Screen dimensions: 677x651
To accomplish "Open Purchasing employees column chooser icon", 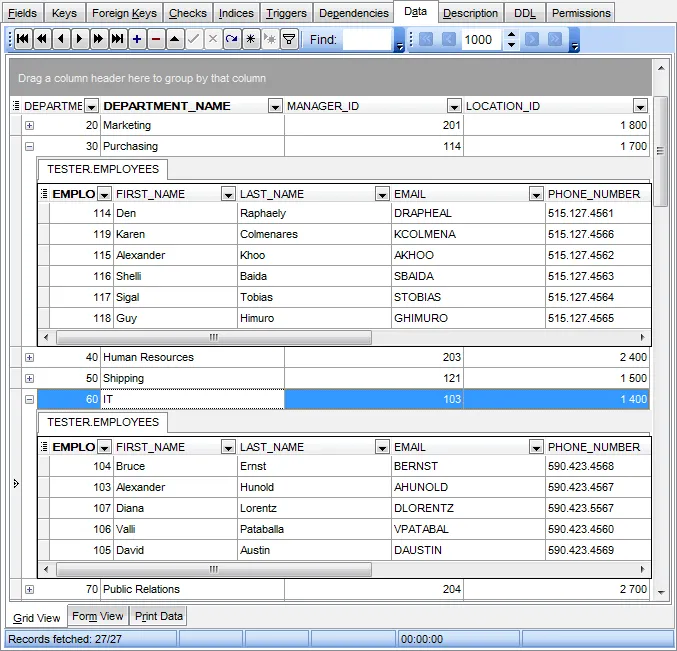I will (44, 194).
